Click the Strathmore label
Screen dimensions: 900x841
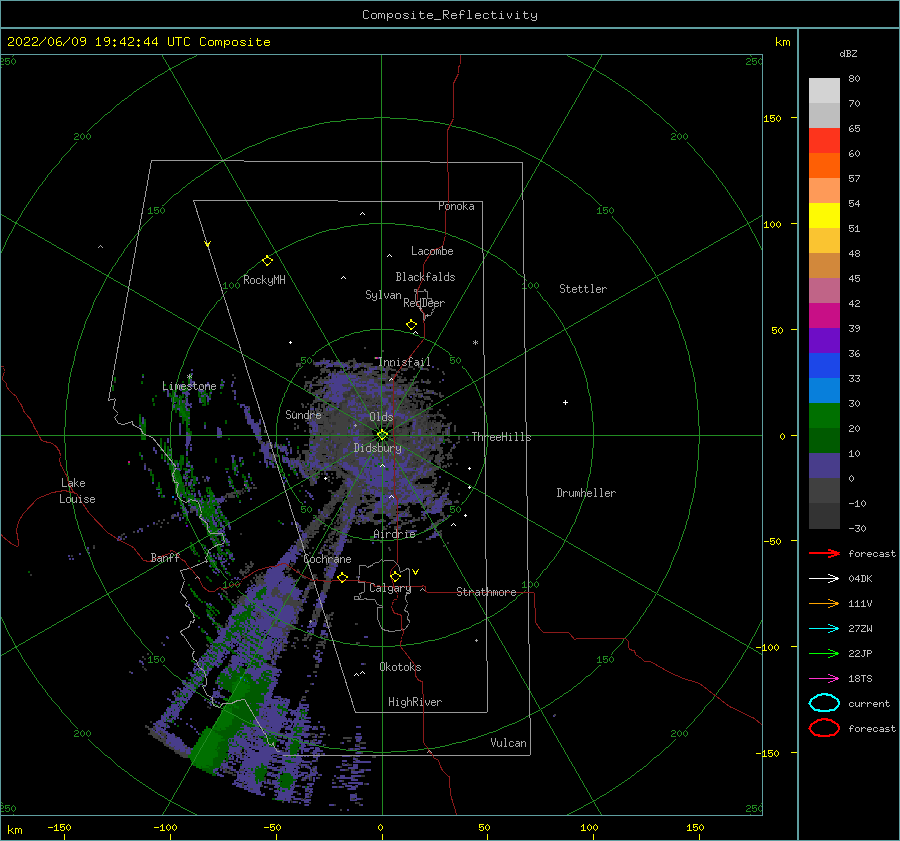(x=486, y=592)
